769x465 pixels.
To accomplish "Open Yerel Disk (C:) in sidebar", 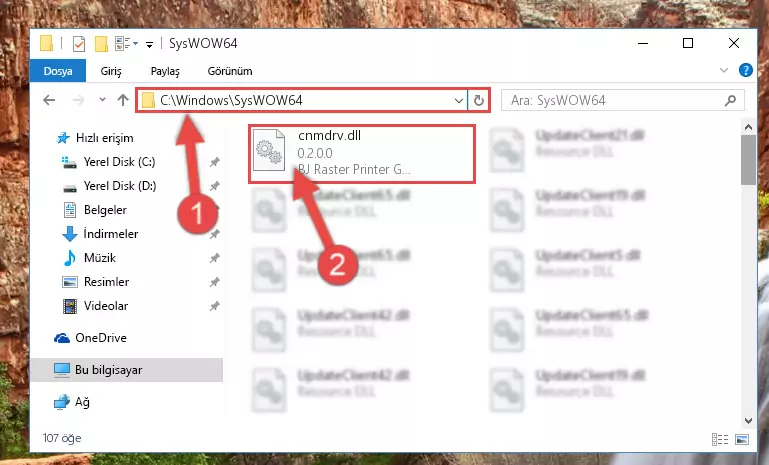I will [x=119, y=162].
